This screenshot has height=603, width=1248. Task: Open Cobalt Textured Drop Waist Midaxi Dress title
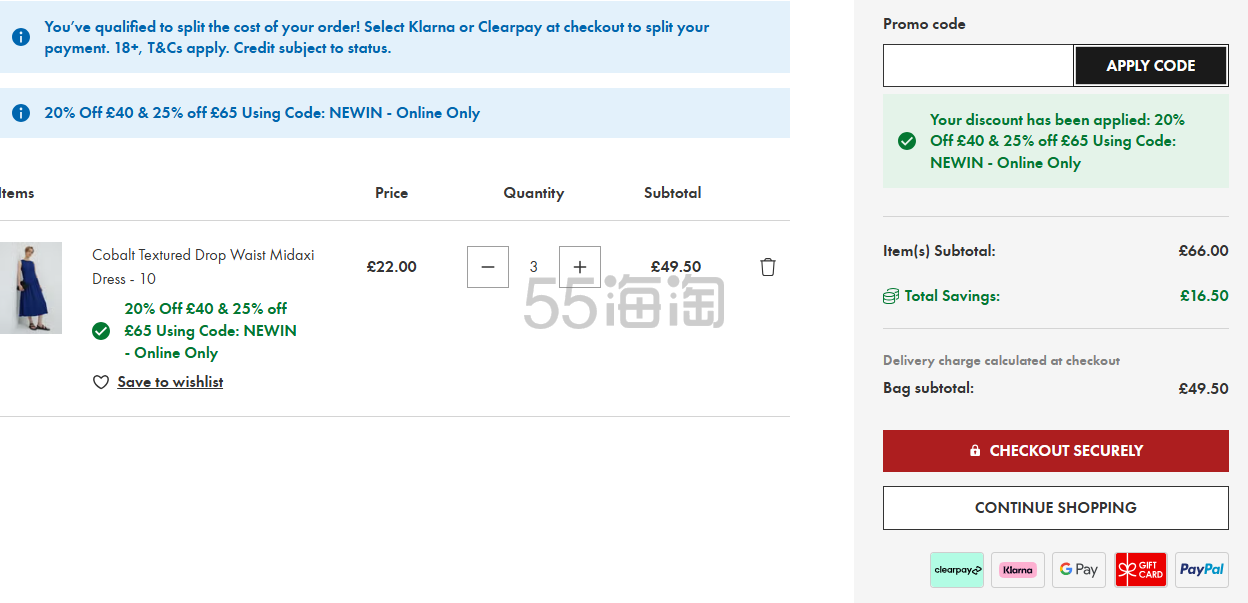click(x=203, y=267)
